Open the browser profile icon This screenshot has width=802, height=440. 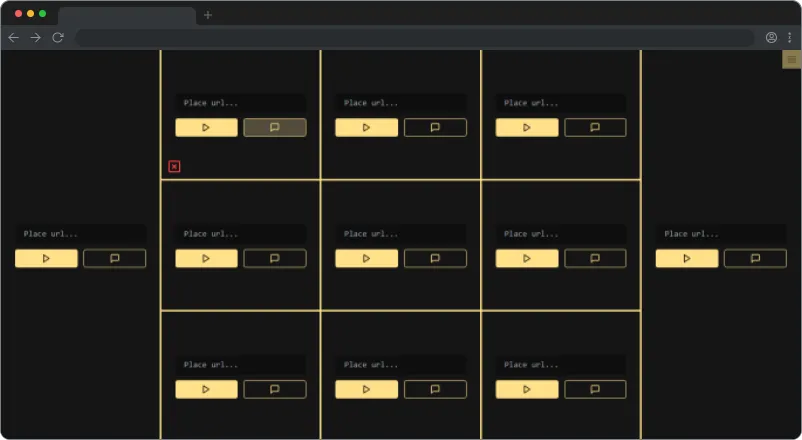771,37
